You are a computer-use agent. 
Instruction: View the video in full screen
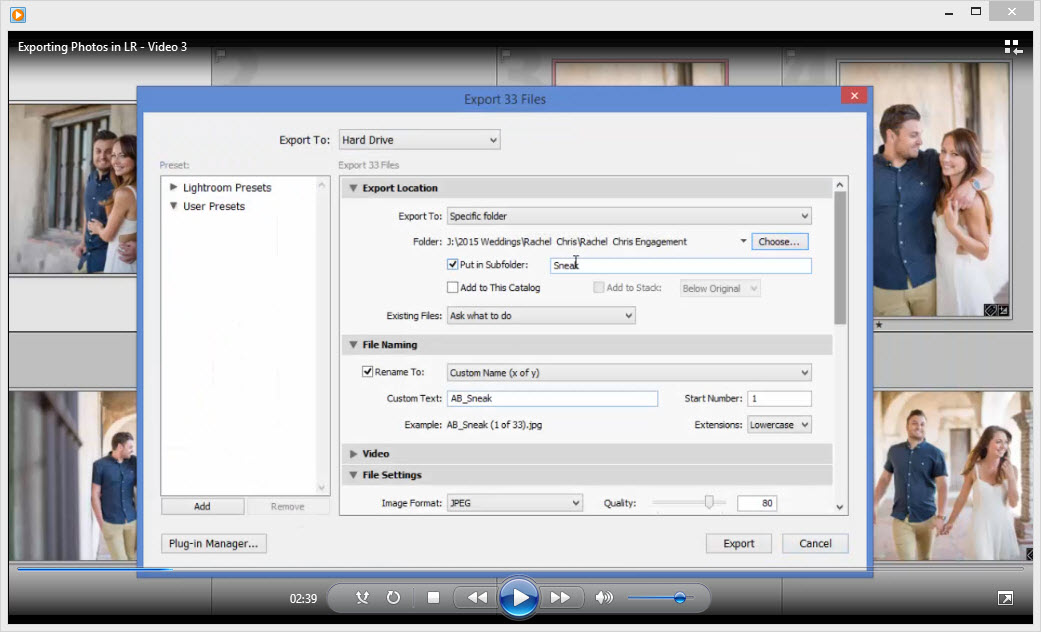point(1005,598)
